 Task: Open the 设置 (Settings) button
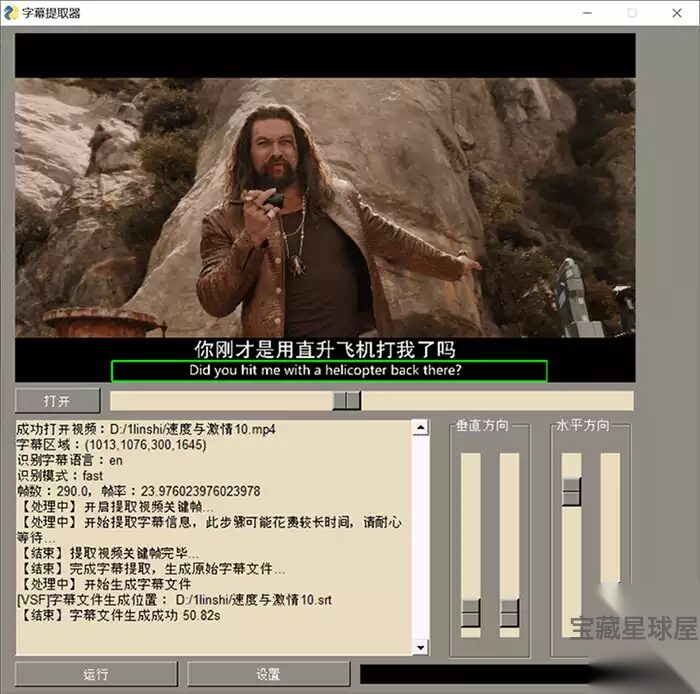point(268,674)
